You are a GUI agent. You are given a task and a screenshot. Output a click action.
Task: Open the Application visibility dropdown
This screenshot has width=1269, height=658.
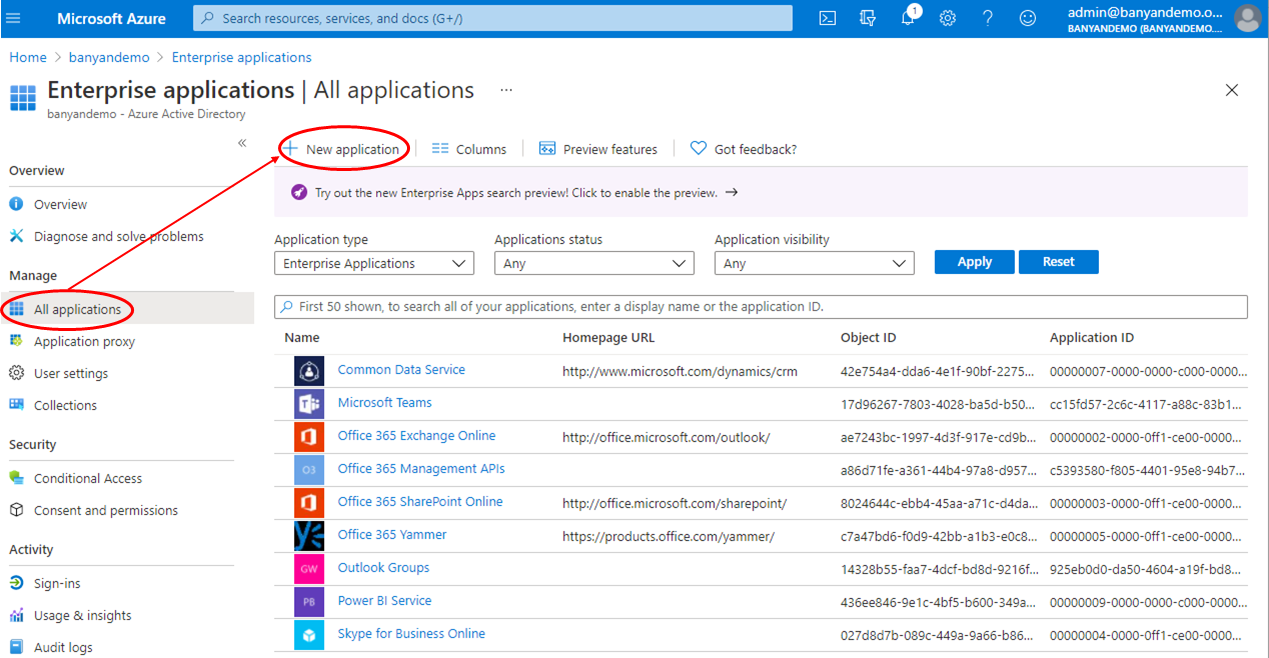[814, 264]
